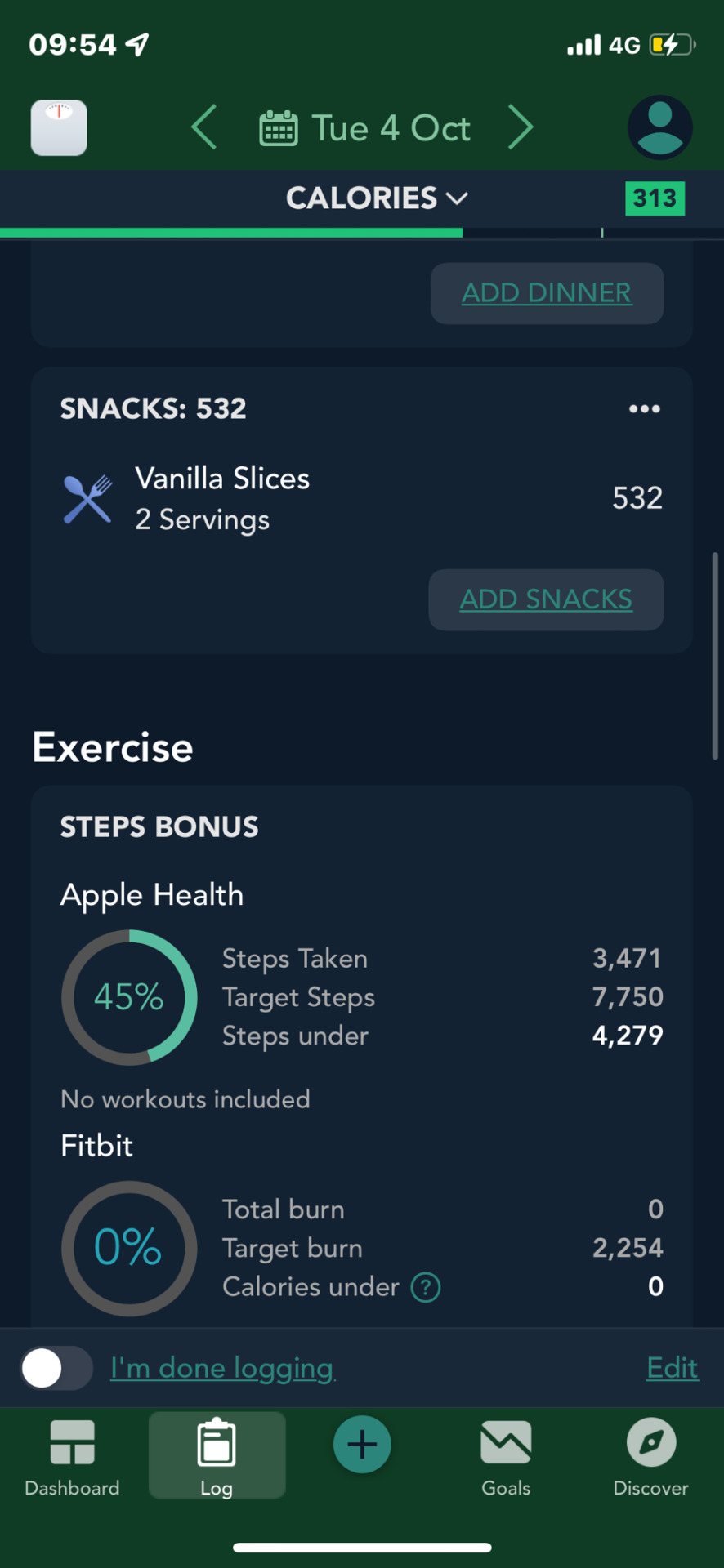Viewport: 724px width, 1568px height.
Task: Select the Log tab
Action: tap(217, 1456)
